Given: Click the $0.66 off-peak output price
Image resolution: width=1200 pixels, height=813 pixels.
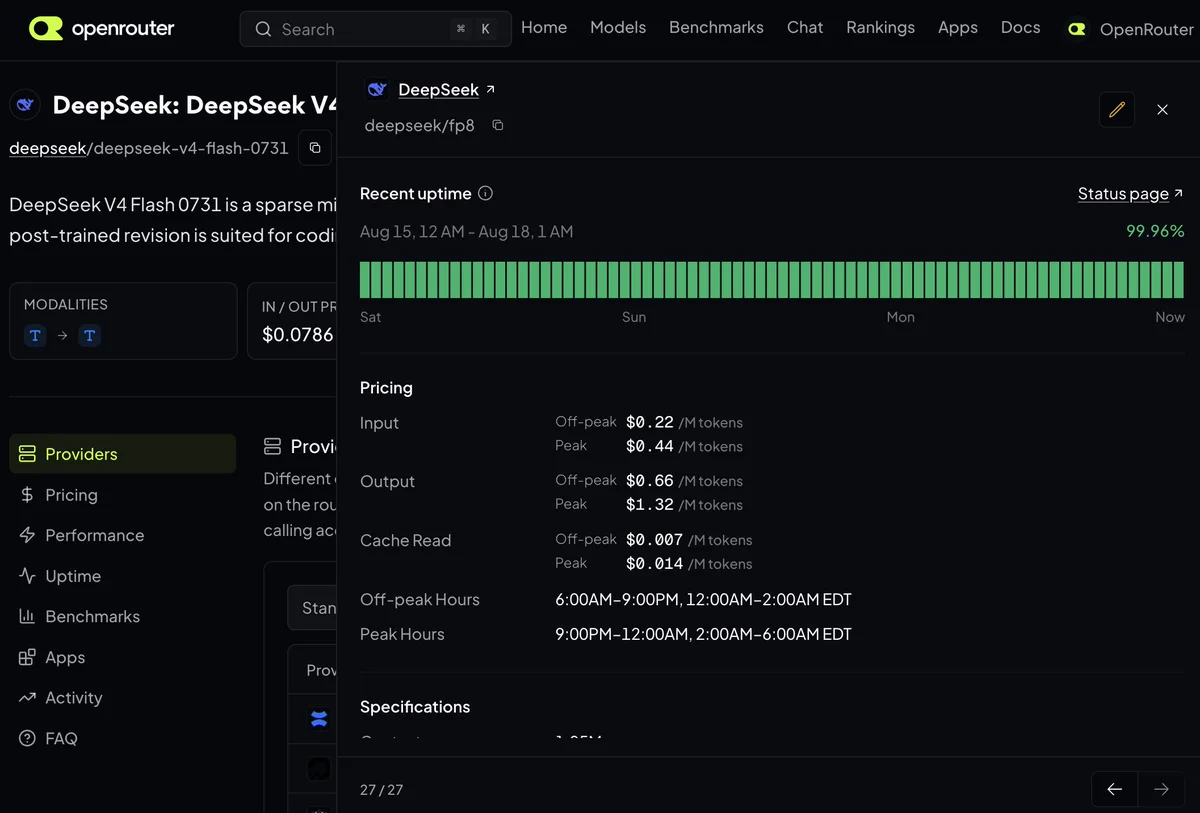Looking at the screenshot, I should 650,481.
